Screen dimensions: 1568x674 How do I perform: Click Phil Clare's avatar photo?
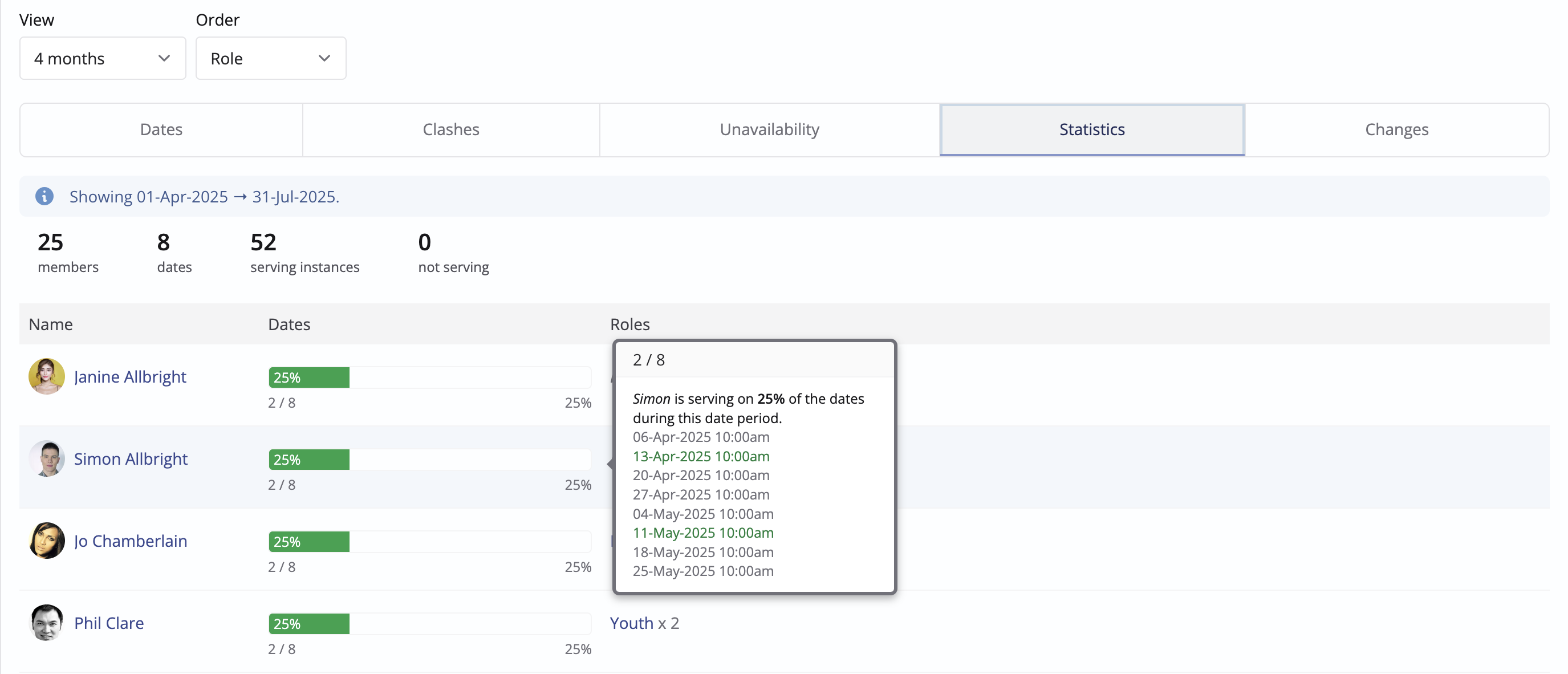[46, 622]
